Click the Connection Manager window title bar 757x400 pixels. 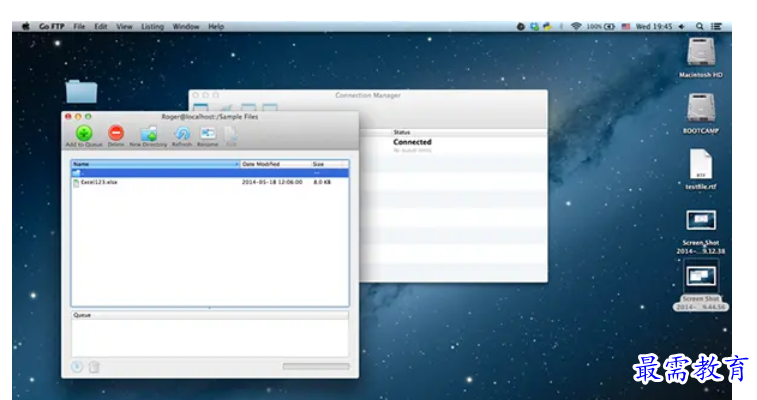point(368,95)
